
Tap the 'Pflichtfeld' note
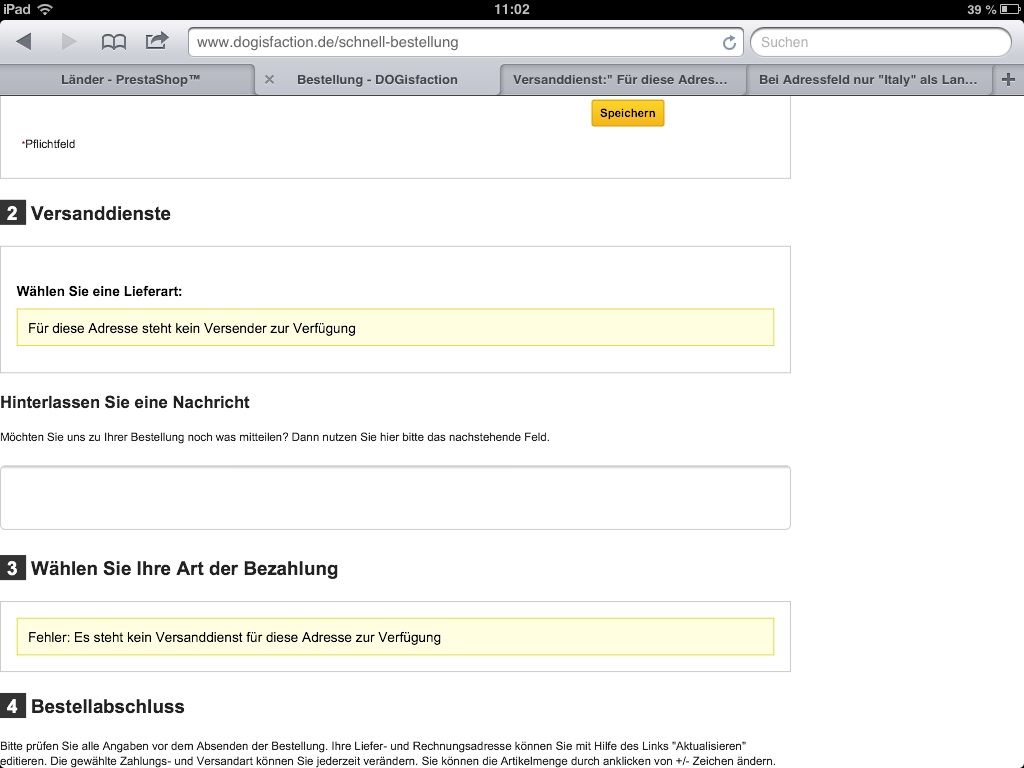[49, 144]
